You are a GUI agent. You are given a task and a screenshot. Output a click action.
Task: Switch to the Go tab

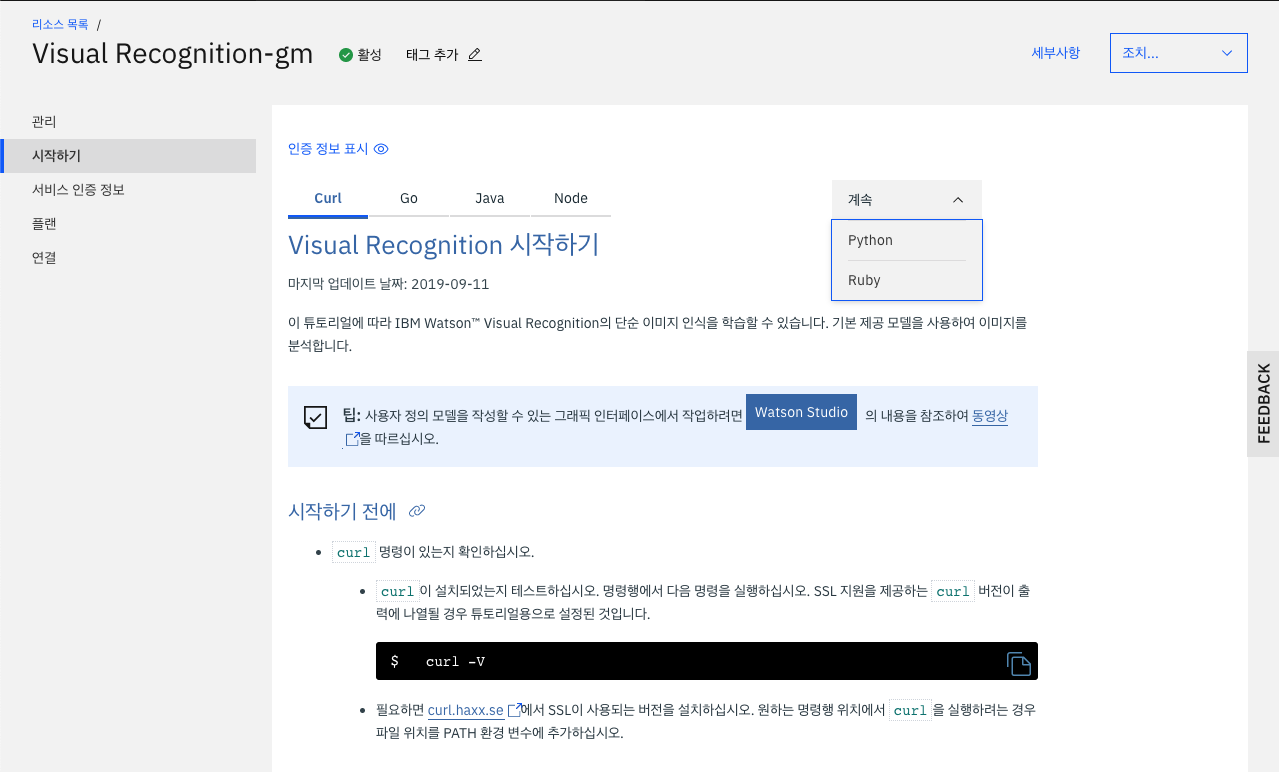point(409,198)
